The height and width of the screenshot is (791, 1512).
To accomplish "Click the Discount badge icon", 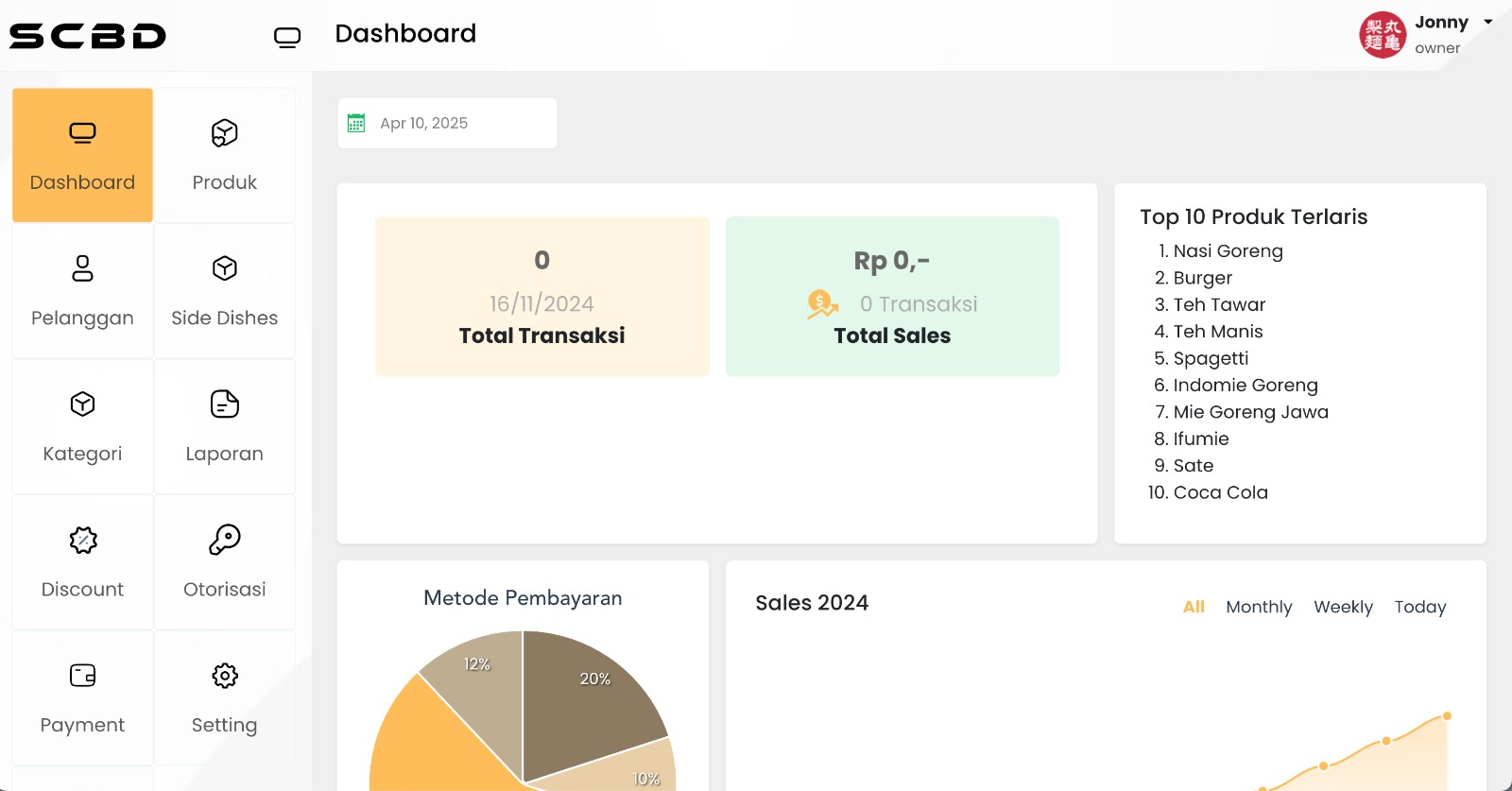I will tap(82, 540).
